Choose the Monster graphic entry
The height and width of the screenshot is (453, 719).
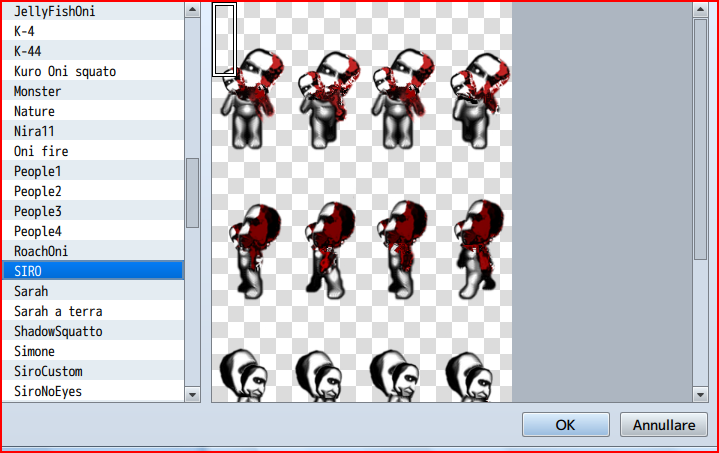click(x=93, y=91)
